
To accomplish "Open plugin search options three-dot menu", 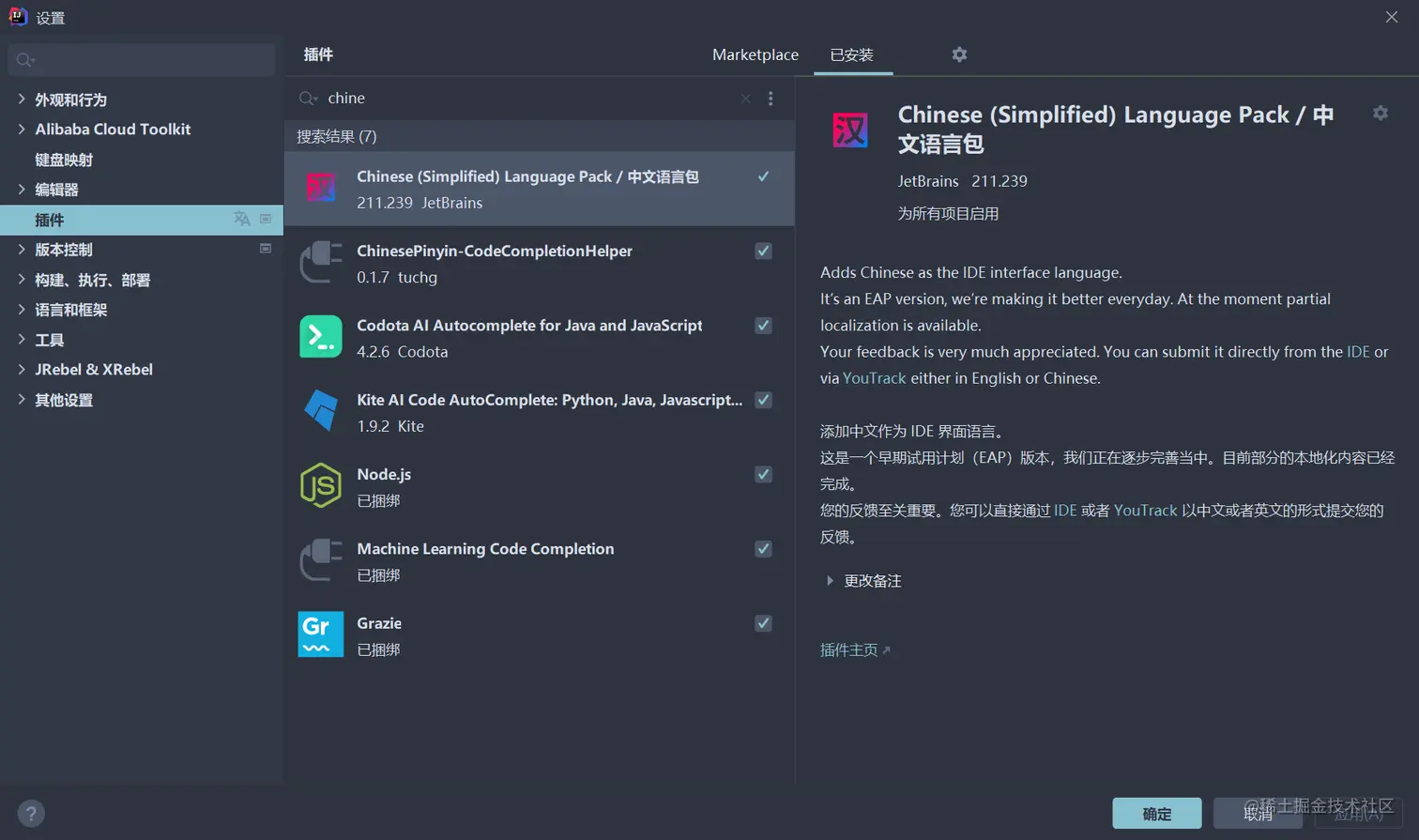I will (771, 99).
